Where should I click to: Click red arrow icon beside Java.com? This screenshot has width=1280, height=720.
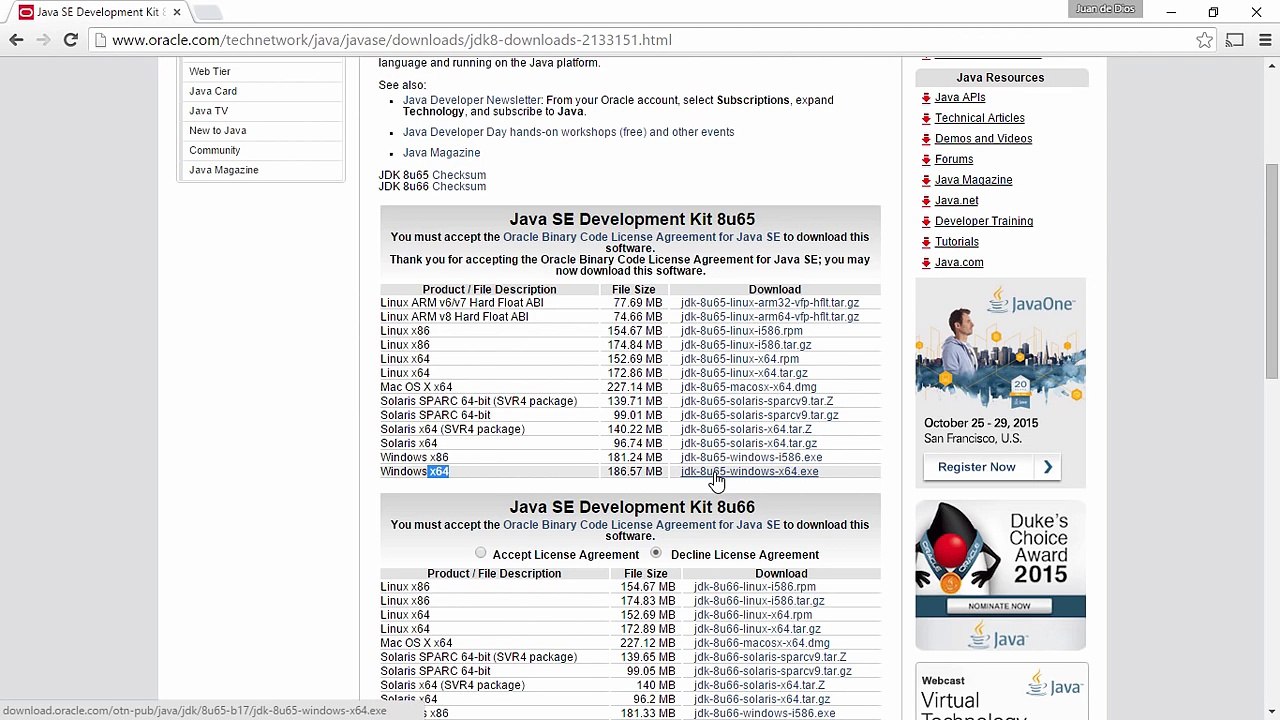(926, 262)
